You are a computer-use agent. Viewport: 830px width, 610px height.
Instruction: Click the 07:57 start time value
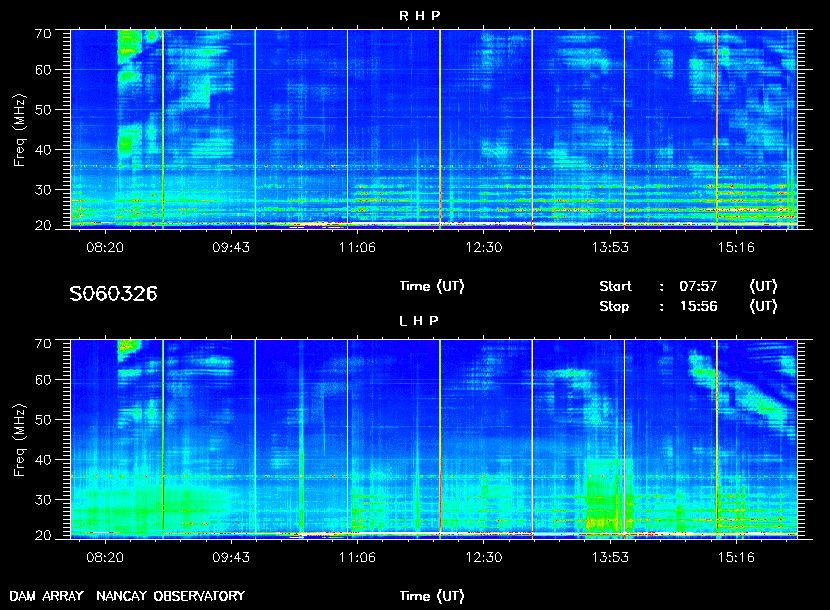698,286
